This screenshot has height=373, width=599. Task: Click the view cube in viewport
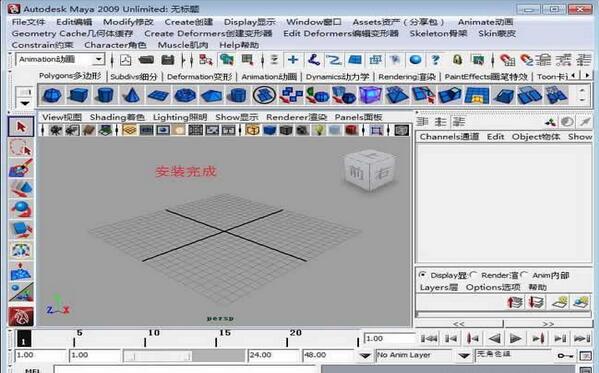(x=369, y=170)
